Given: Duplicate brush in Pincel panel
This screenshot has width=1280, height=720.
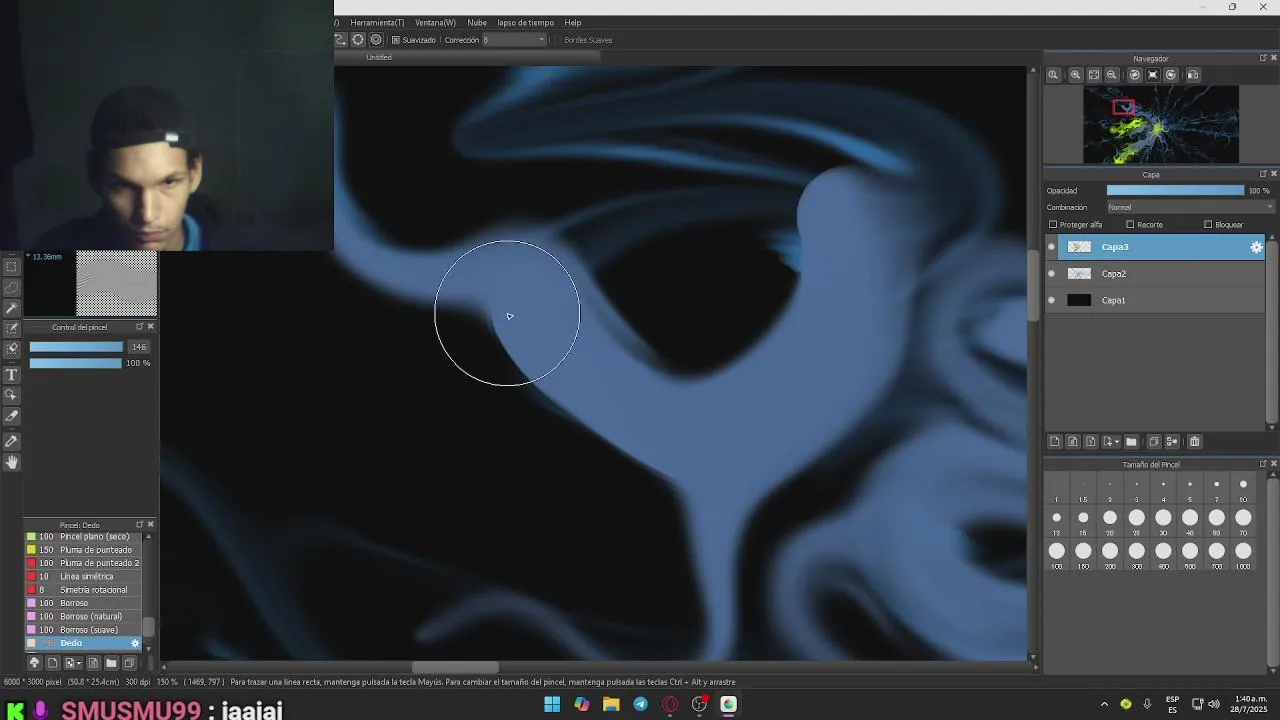Looking at the screenshot, I should tap(129, 663).
